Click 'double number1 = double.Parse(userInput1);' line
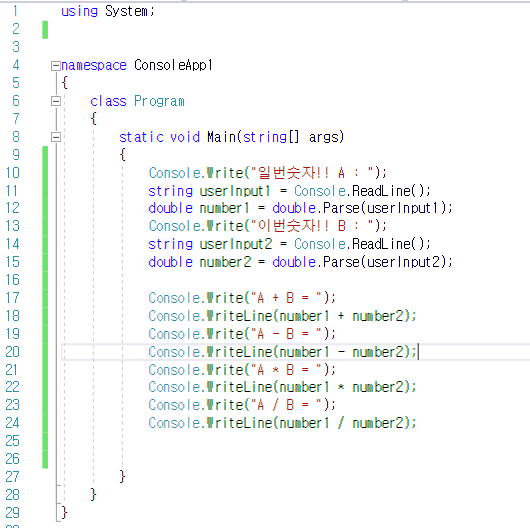530x528 pixels. 300,208
